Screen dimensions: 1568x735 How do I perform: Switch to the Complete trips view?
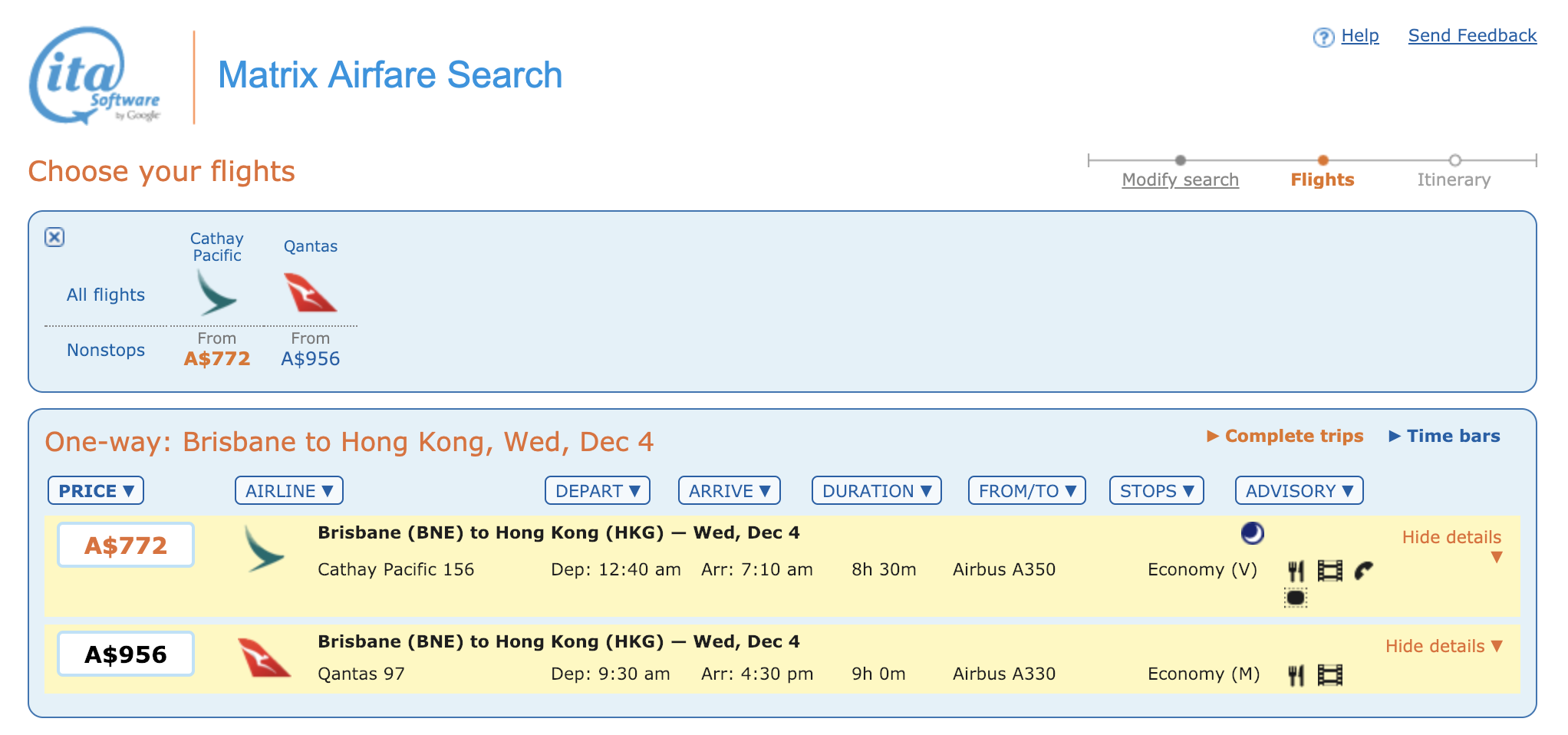pyautogui.click(x=1285, y=436)
